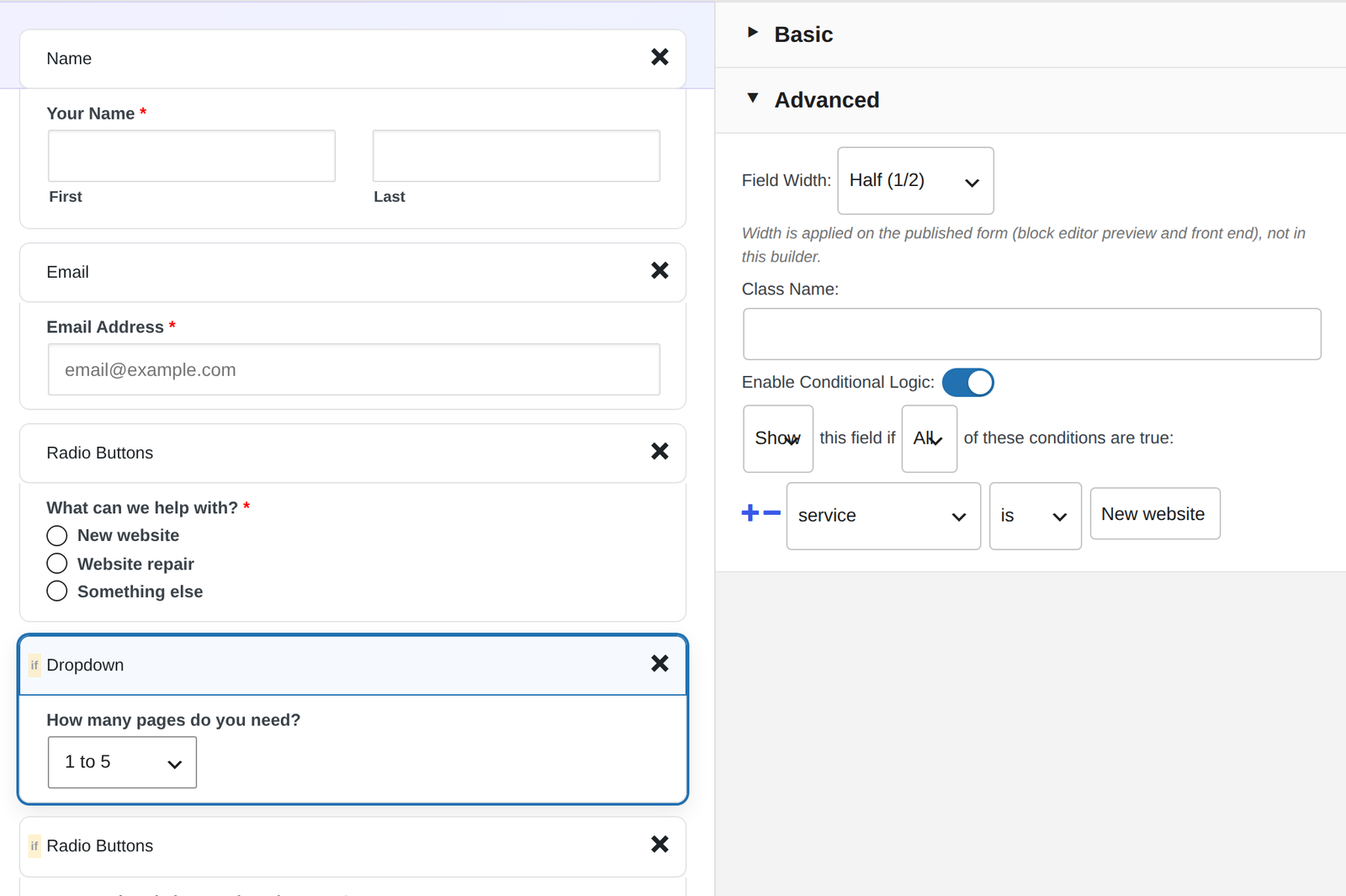Screen dimensions: 1346x896
Task: Click the First name input box
Action: tap(192, 156)
